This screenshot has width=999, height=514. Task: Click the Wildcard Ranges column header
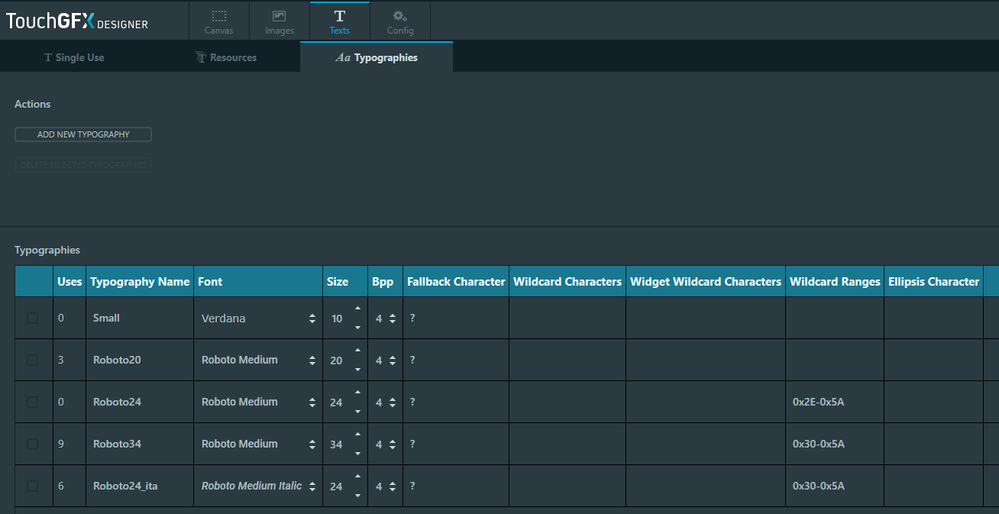pyautogui.click(x=835, y=282)
